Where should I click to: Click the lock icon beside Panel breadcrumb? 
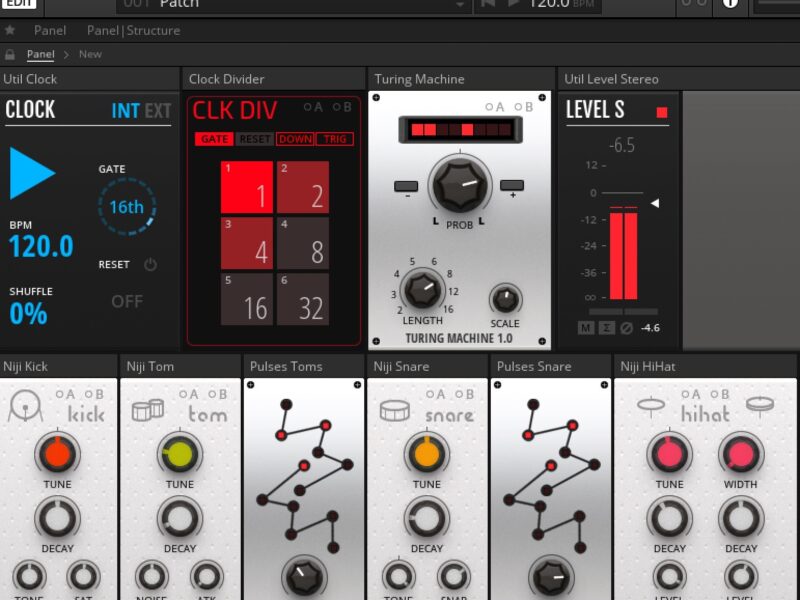[x=11, y=54]
